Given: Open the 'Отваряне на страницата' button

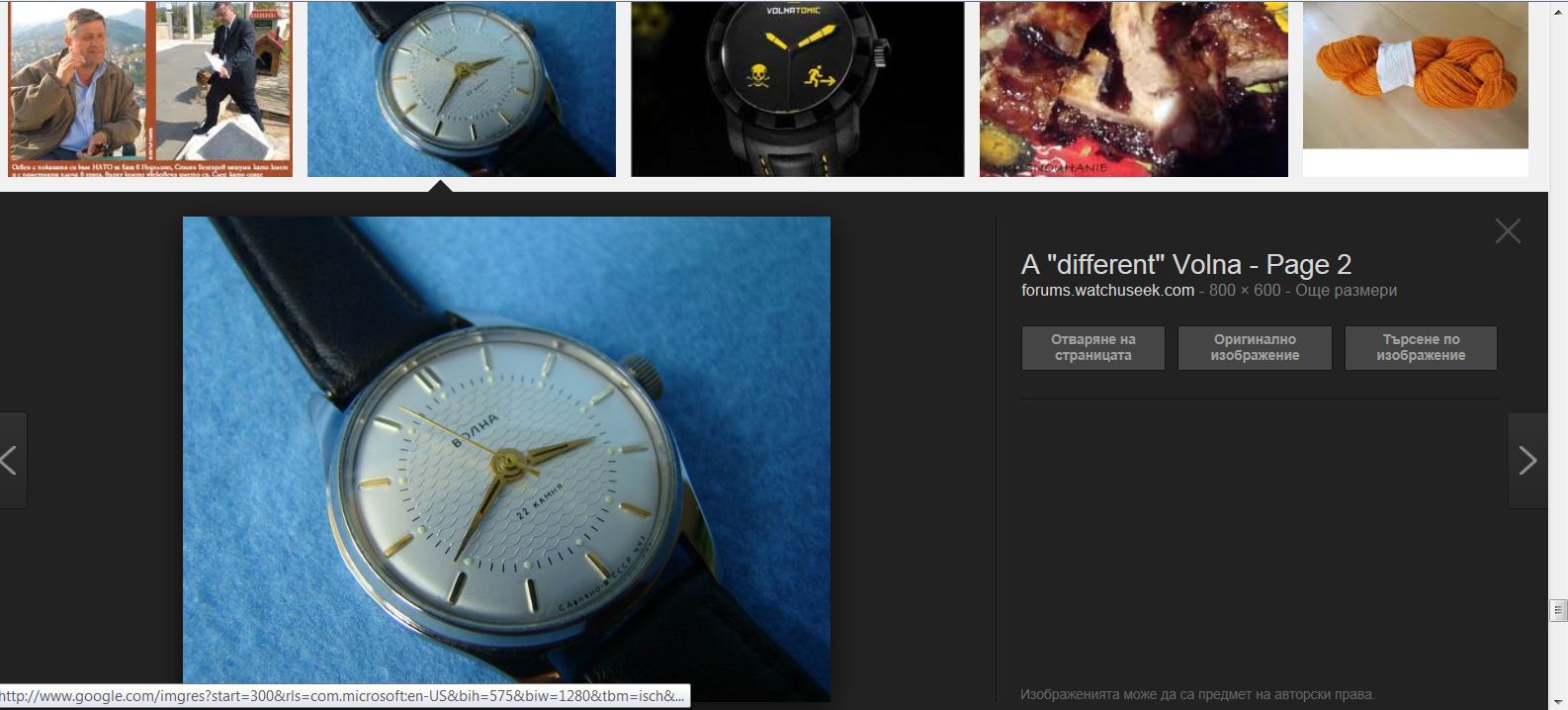Looking at the screenshot, I should [x=1092, y=348].
